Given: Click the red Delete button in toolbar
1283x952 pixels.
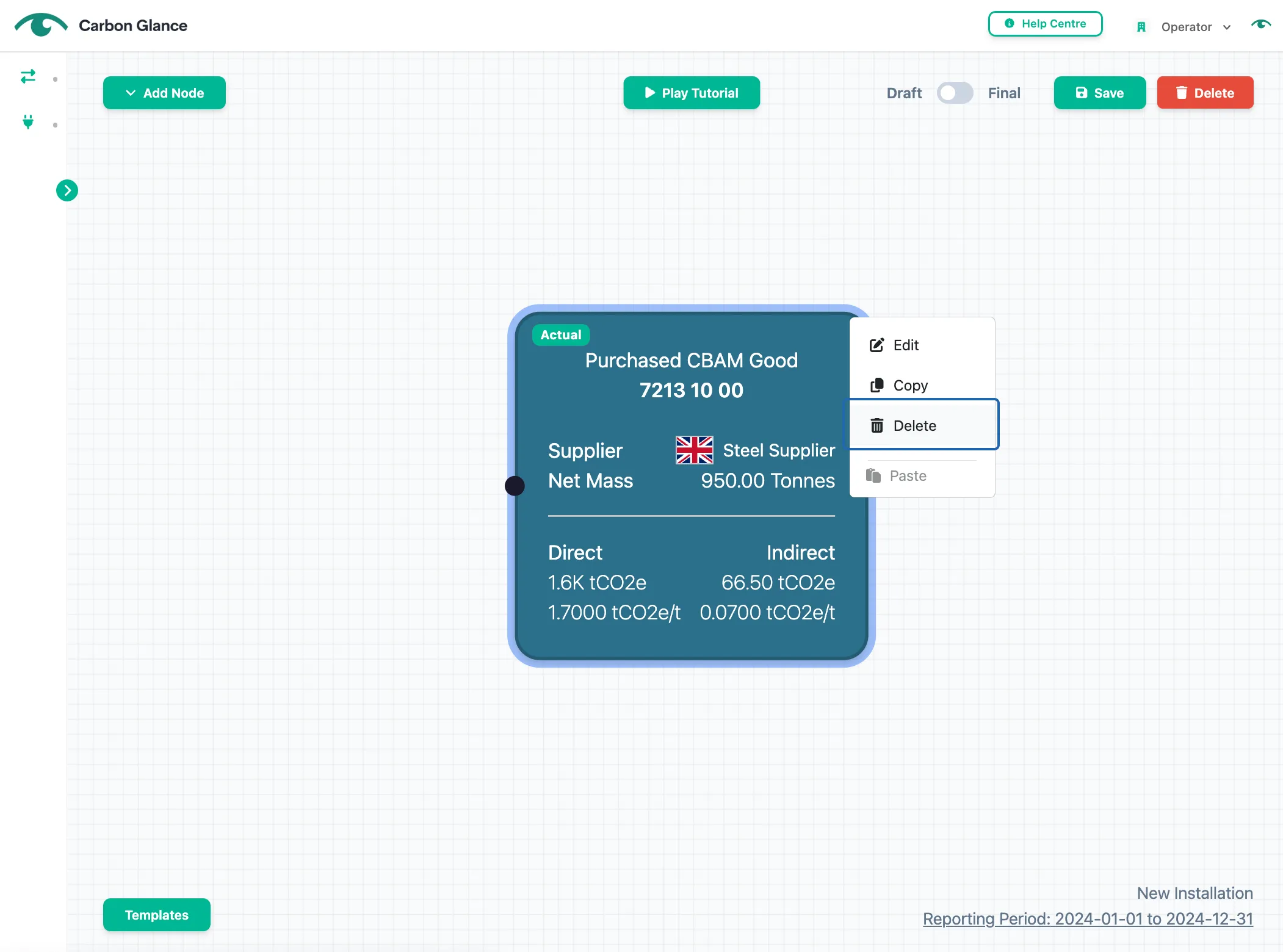Looking at the screenshot, I should click(1205, 93).
